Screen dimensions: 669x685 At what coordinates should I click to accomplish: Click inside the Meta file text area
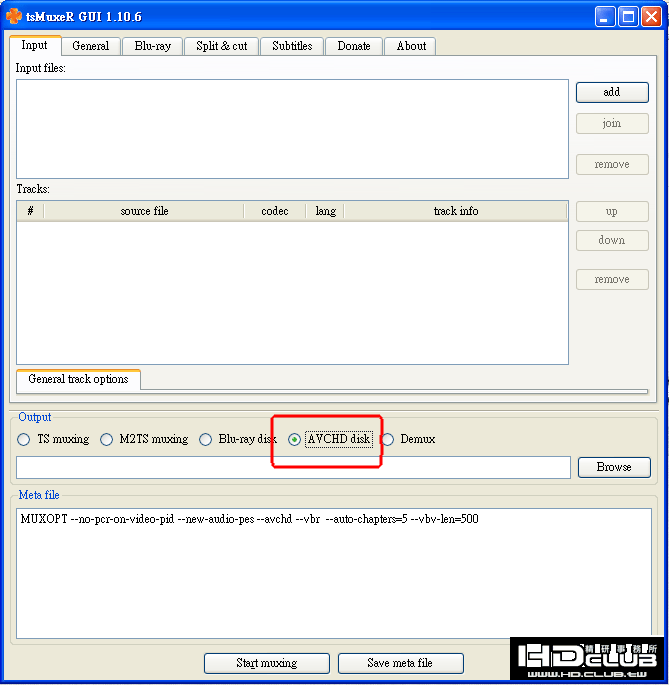(x=334, y=573)
